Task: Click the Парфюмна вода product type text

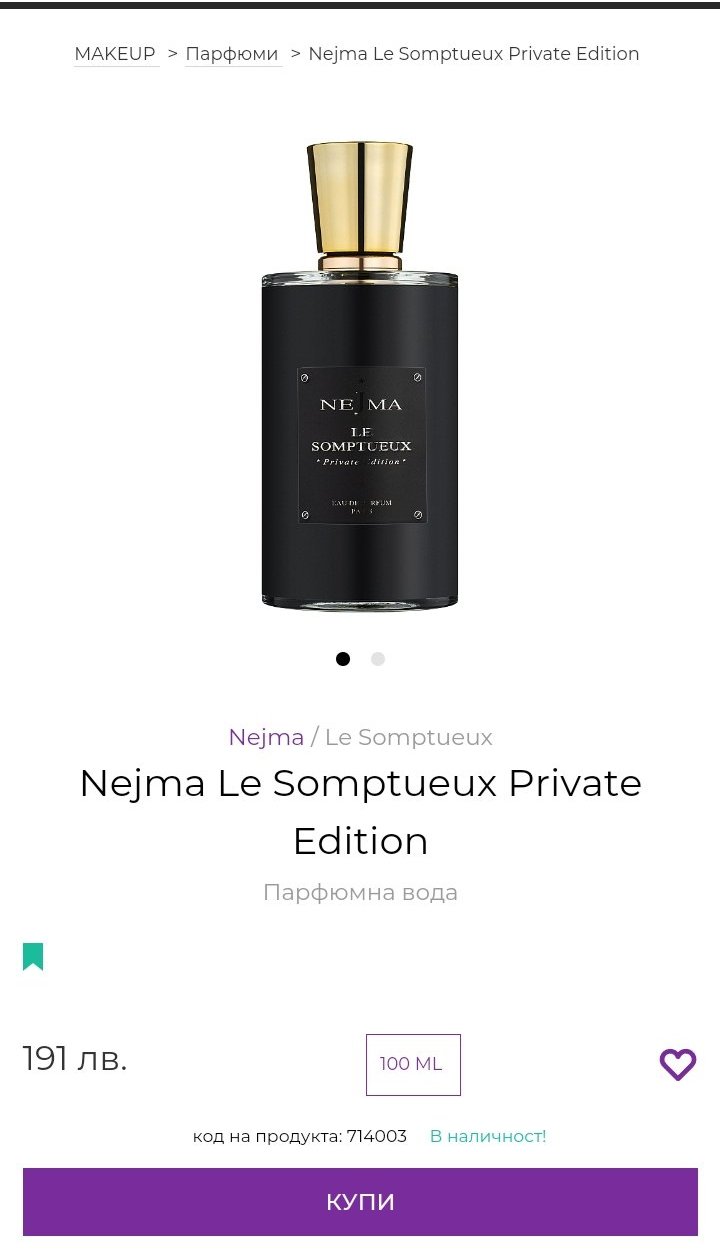Action: click(x=360, y=892)
